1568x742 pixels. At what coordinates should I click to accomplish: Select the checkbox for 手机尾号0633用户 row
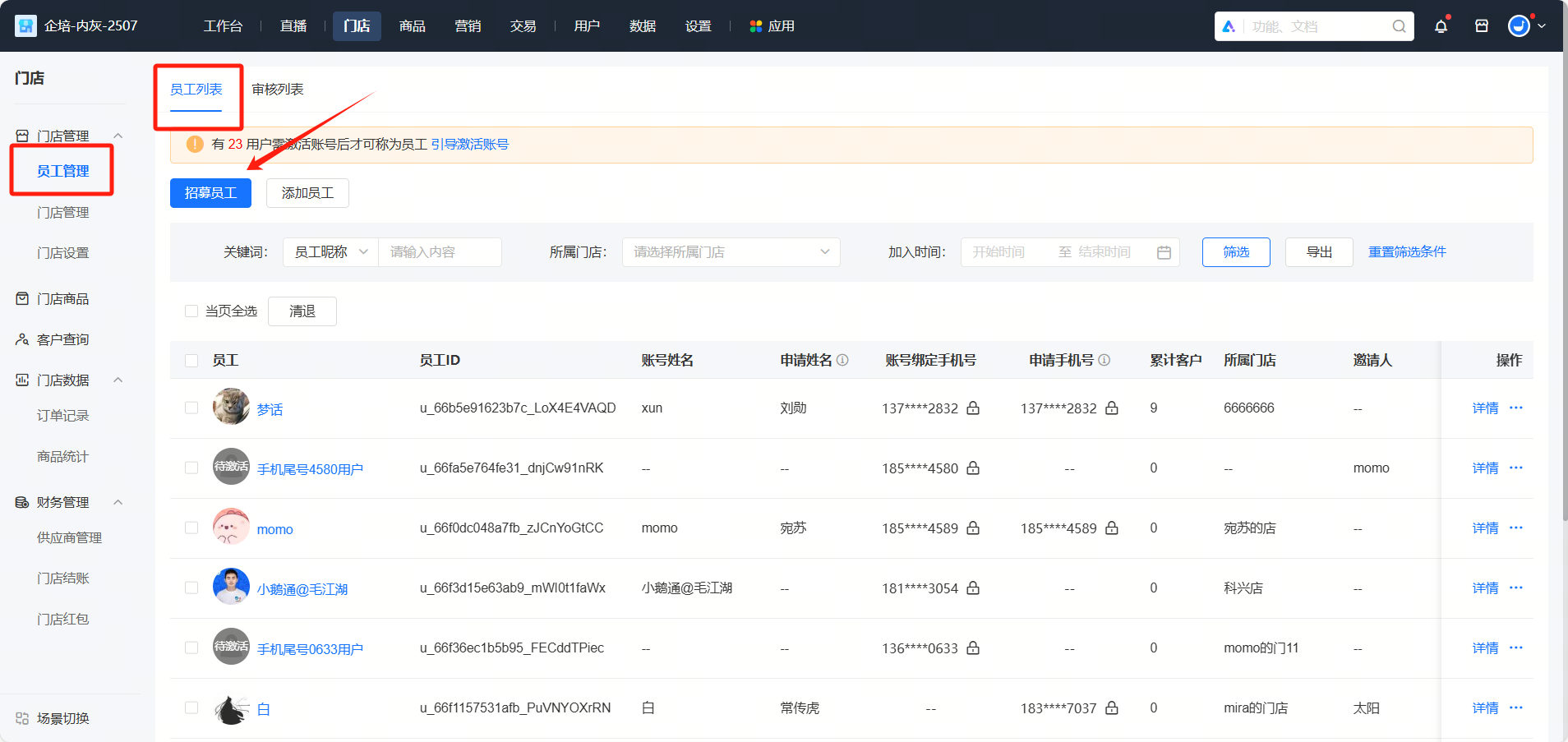(x=191, y=648)
